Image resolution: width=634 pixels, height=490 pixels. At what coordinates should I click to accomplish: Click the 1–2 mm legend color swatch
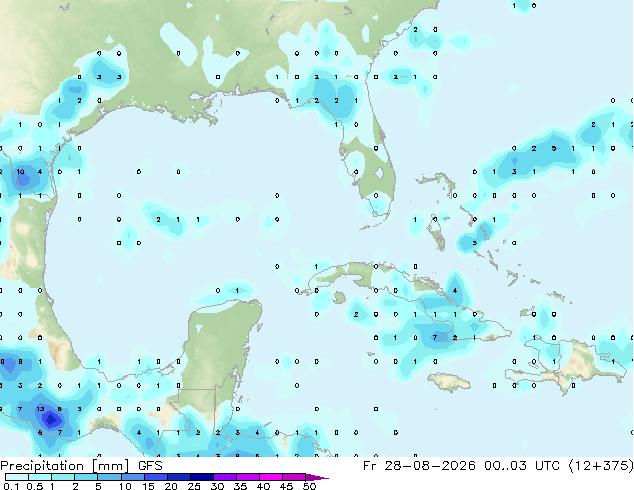click(x=63, y=477)
